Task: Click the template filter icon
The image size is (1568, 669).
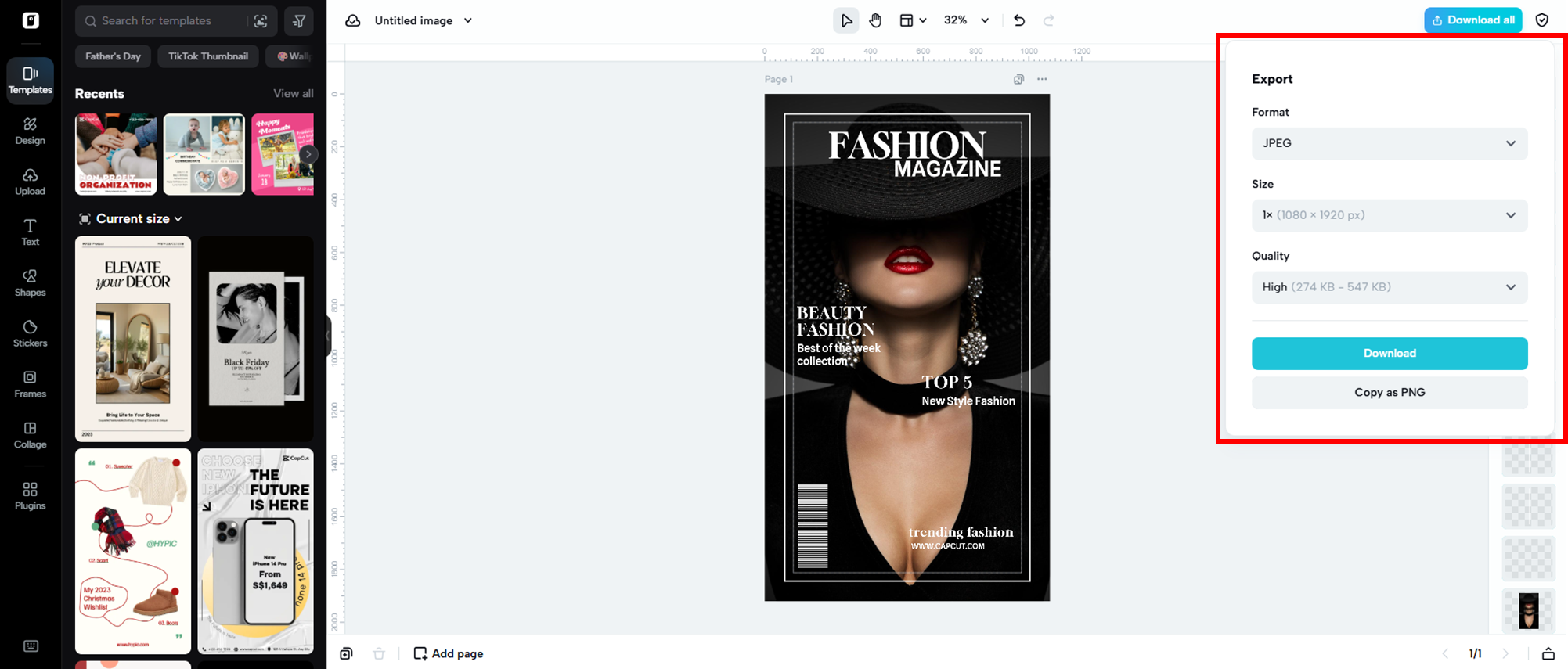Action: tap(299, 21)
